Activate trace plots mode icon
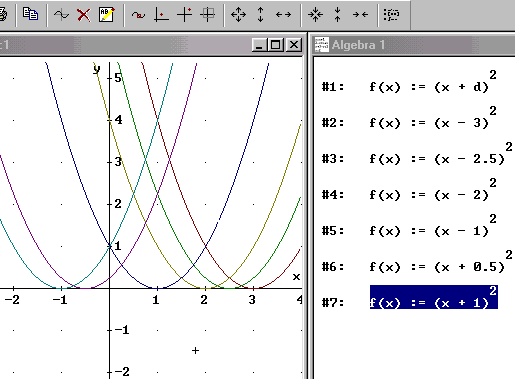This screenshot has width=515, height=379. 138,15
